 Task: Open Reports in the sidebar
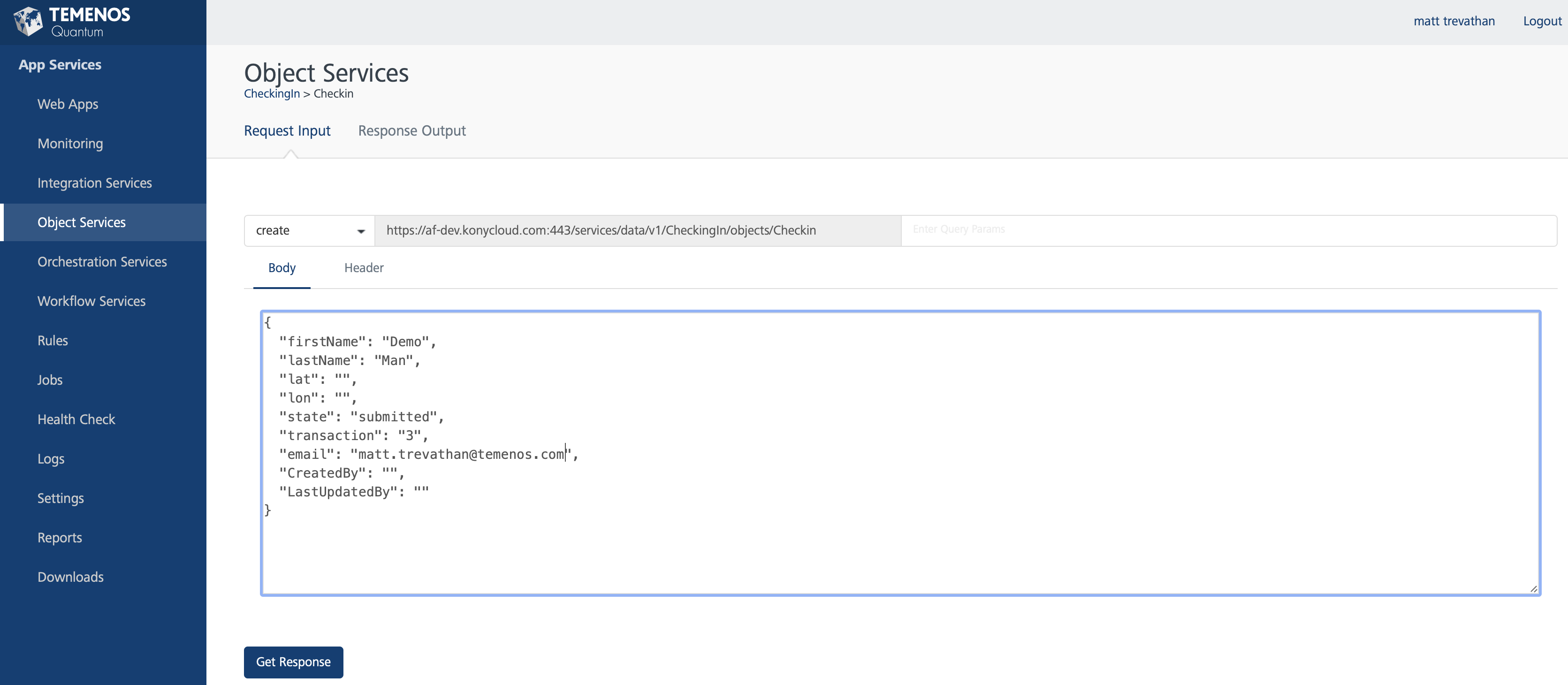point(59,537)
